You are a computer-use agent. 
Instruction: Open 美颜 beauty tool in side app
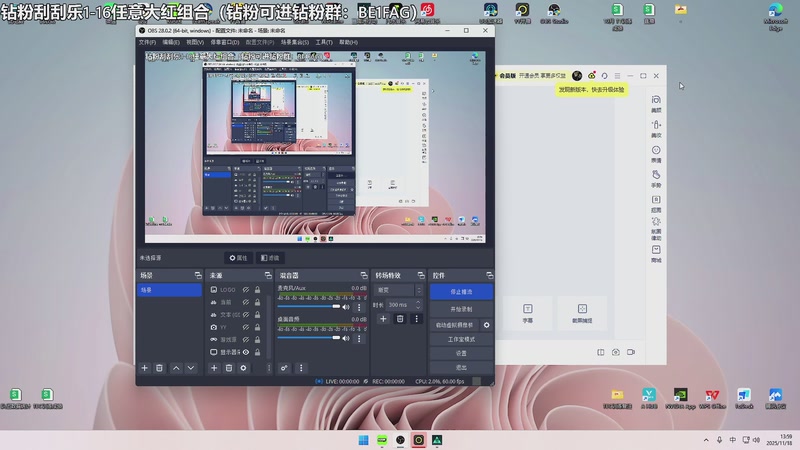pos(656,104)
